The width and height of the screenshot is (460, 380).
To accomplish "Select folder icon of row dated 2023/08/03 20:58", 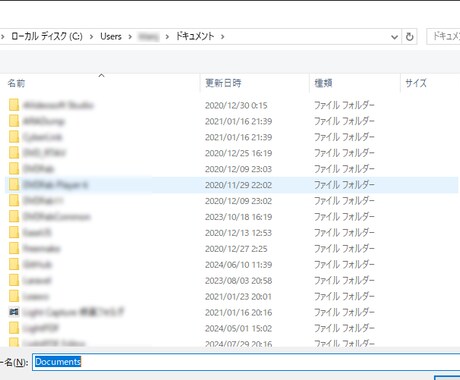I will tap(14, 280).
